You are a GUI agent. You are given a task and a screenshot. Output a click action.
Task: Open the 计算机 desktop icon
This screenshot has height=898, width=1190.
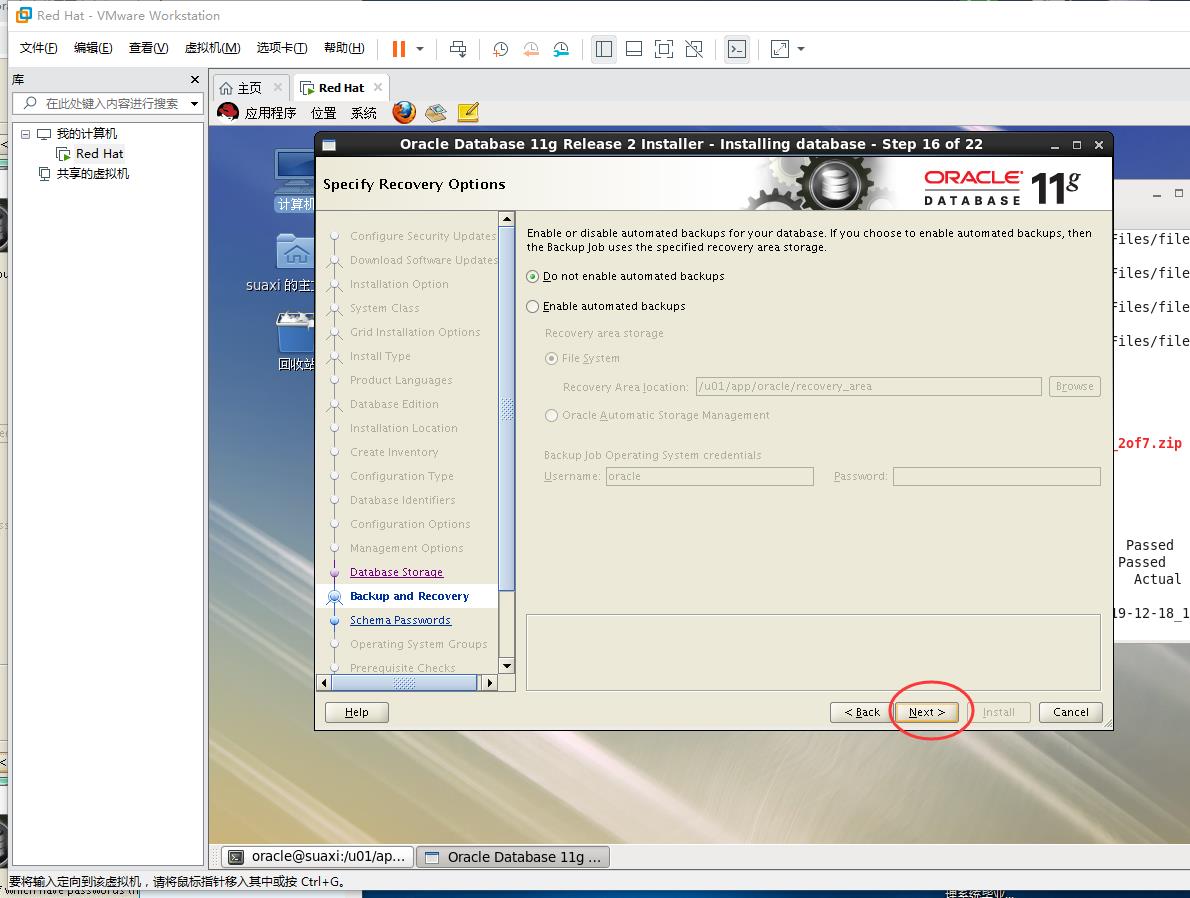pyautogui.click(x=294, y=180)
